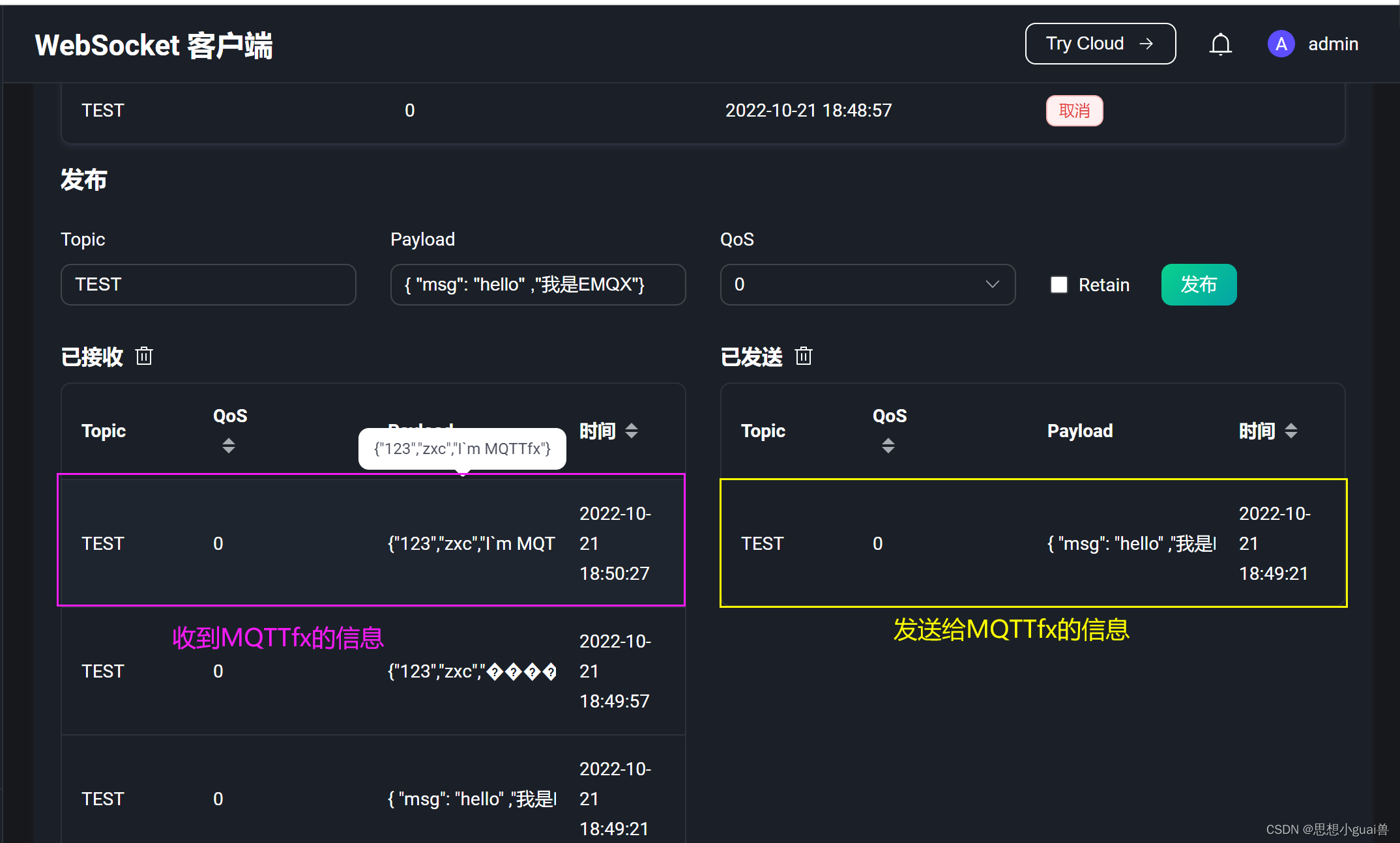
Task: Enable the Retain checkbox
Action: pyautogui.click(x=1059, y=285)
